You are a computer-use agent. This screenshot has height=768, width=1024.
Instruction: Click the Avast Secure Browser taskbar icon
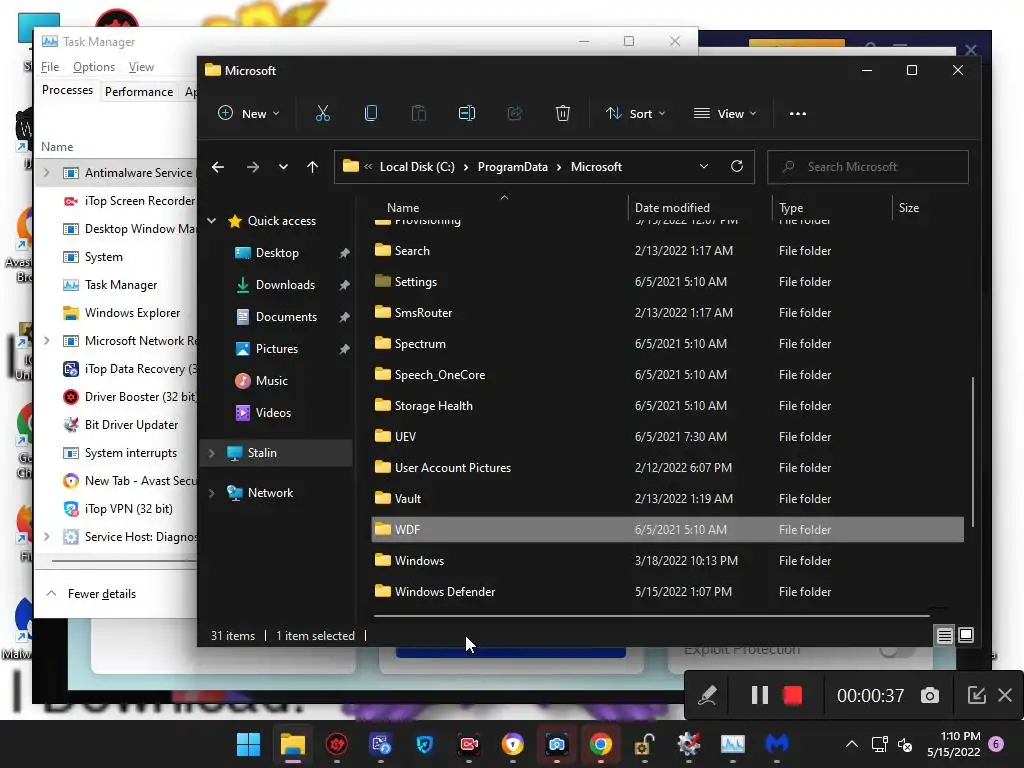(x=513, y=744)
